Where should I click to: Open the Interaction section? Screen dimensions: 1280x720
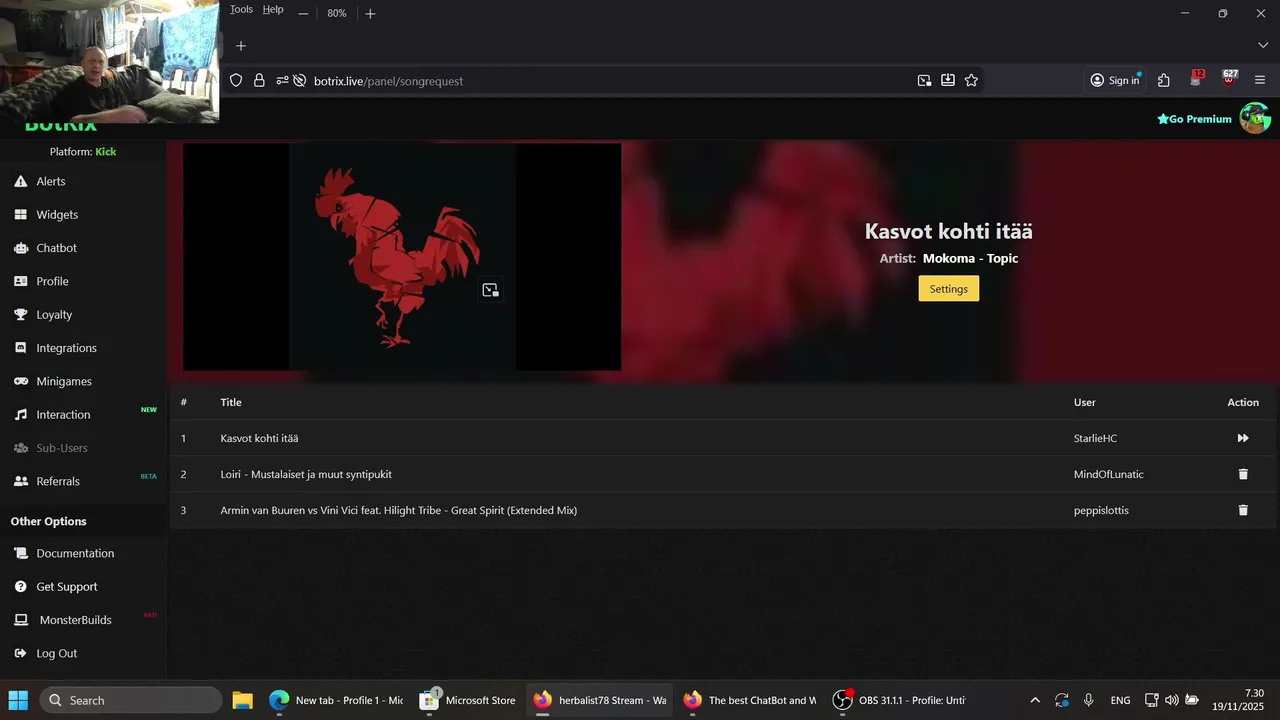[x=63, y=415]
